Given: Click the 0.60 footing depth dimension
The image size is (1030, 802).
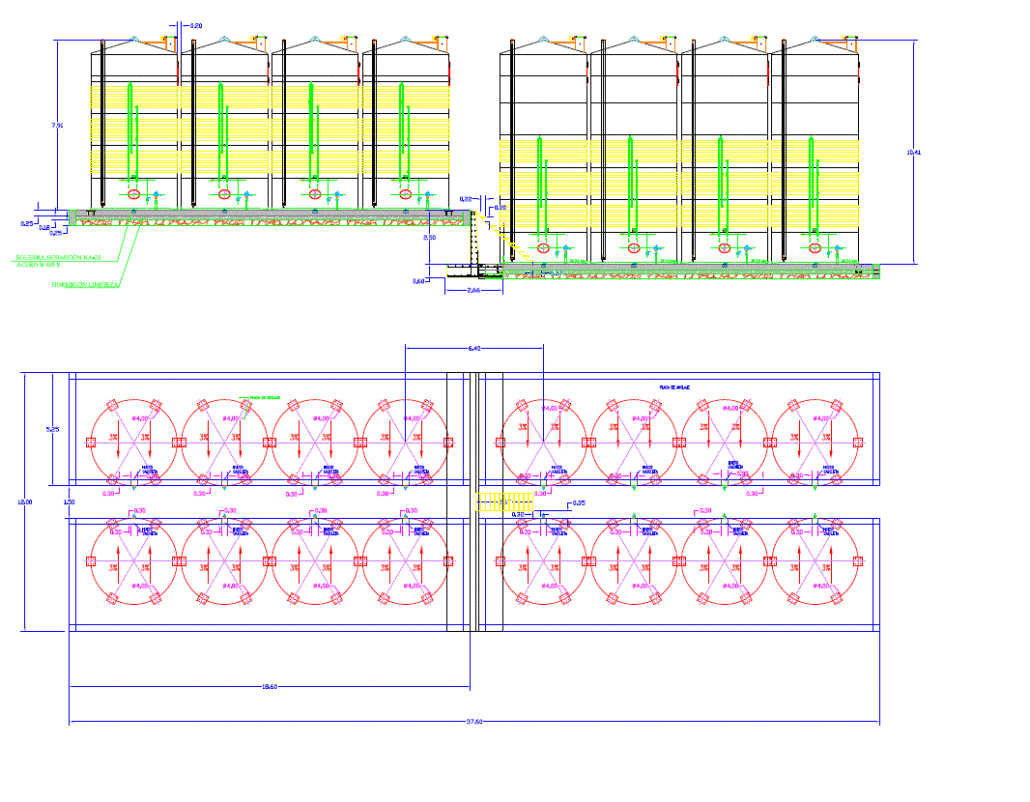Looking at the screenshot, I should [x=419, y=281].
